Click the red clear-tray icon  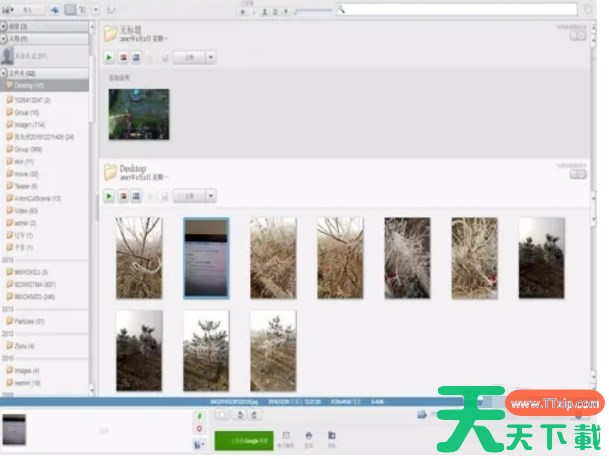[197, 428]
